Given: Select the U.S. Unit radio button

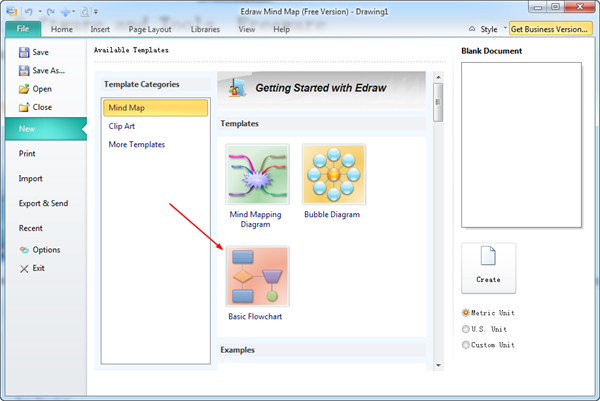Looking at the screenshot, I should pos(465,329).
